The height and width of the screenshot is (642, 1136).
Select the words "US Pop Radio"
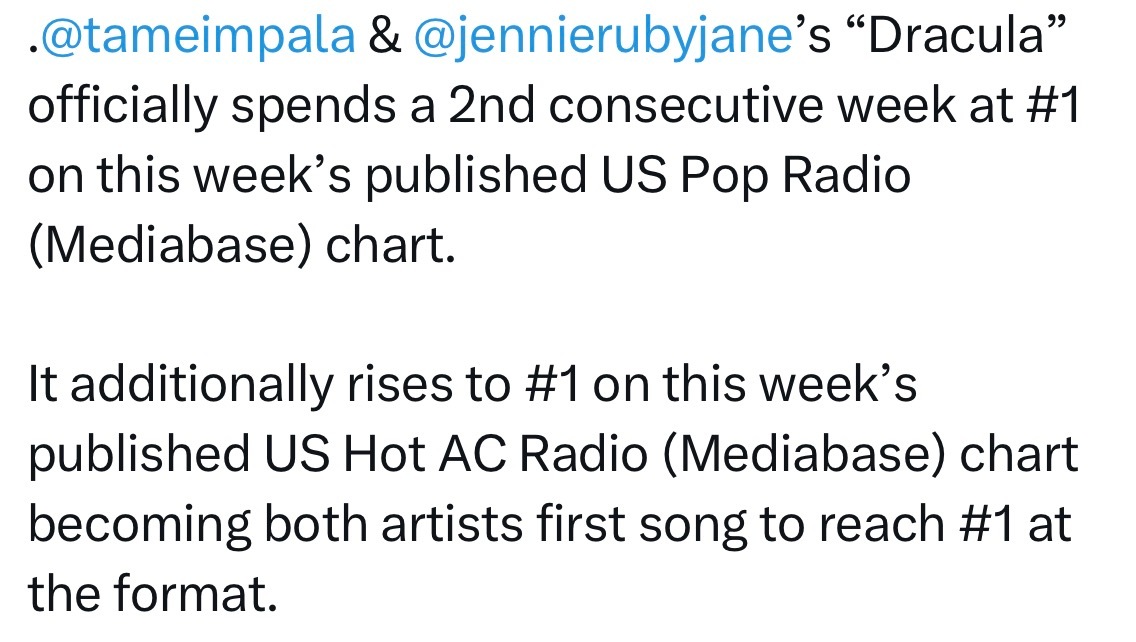tap(756, 176)
